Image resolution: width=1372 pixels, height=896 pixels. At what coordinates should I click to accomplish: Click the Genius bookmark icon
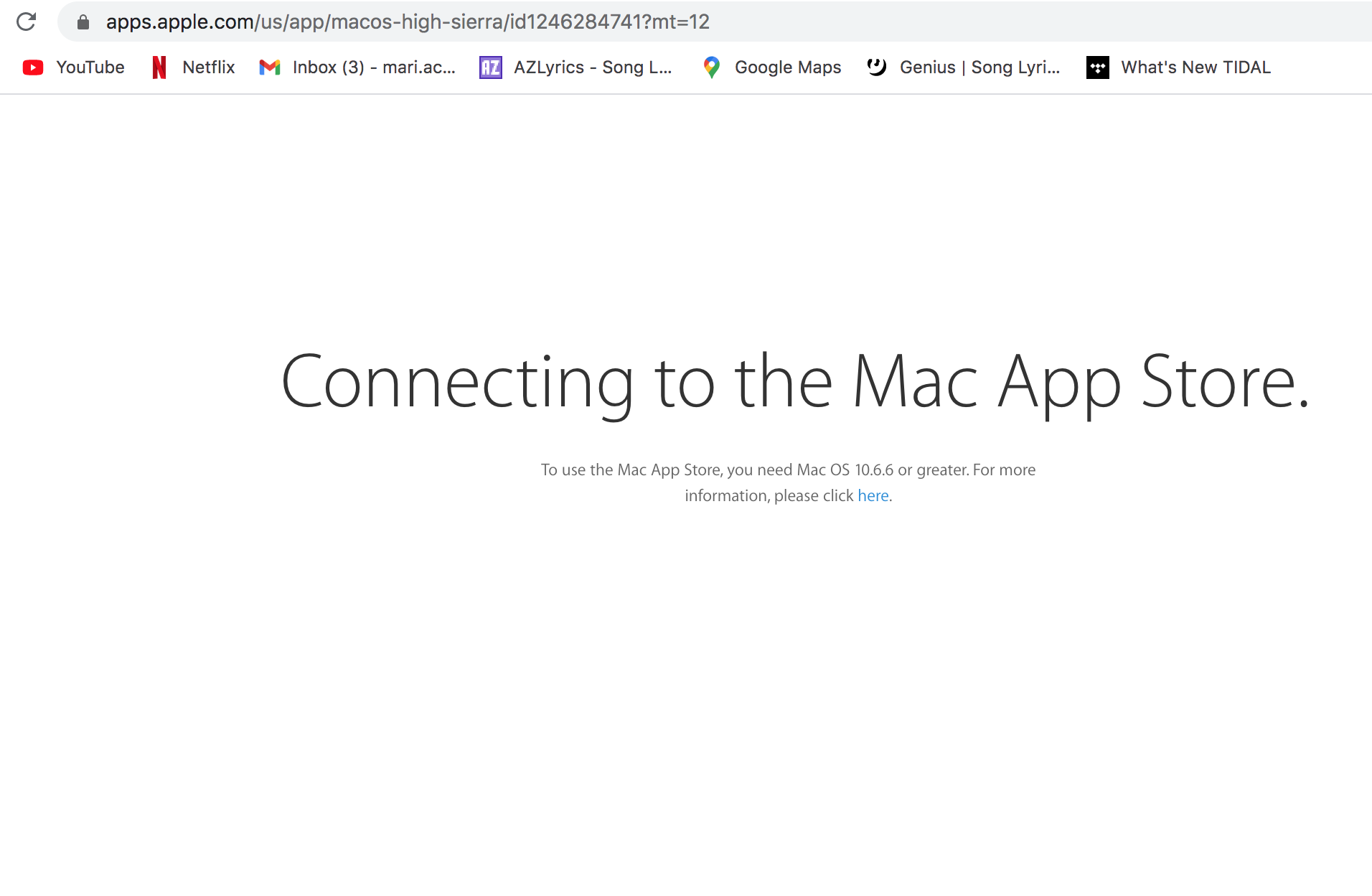click(877, 67)
